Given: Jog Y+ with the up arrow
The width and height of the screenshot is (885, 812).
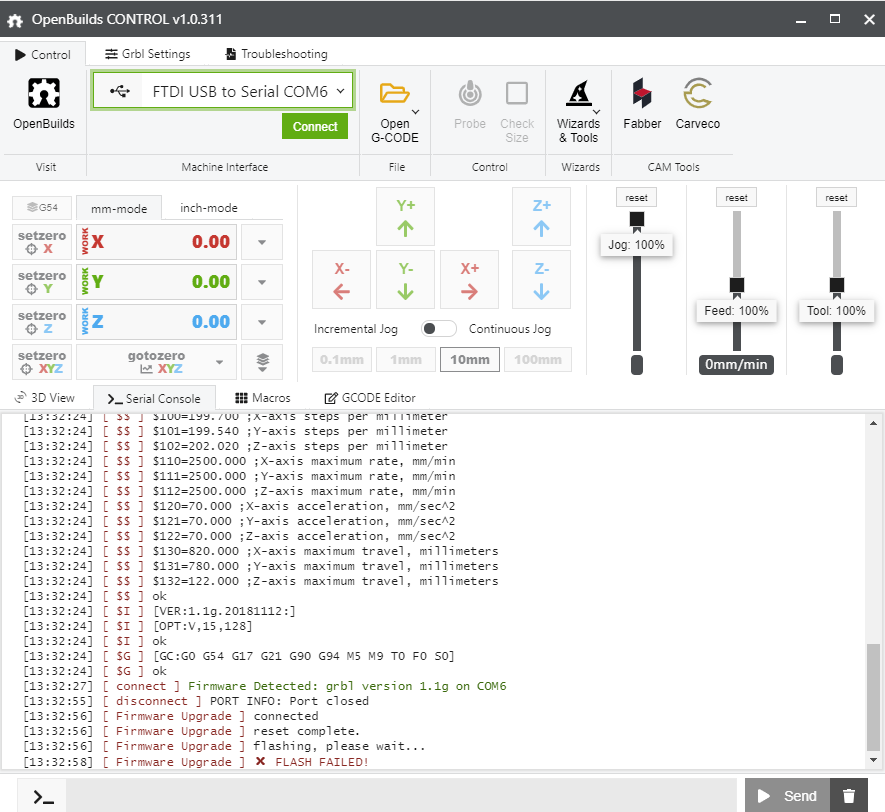Looking at the screenshot, I should (405, 217).
